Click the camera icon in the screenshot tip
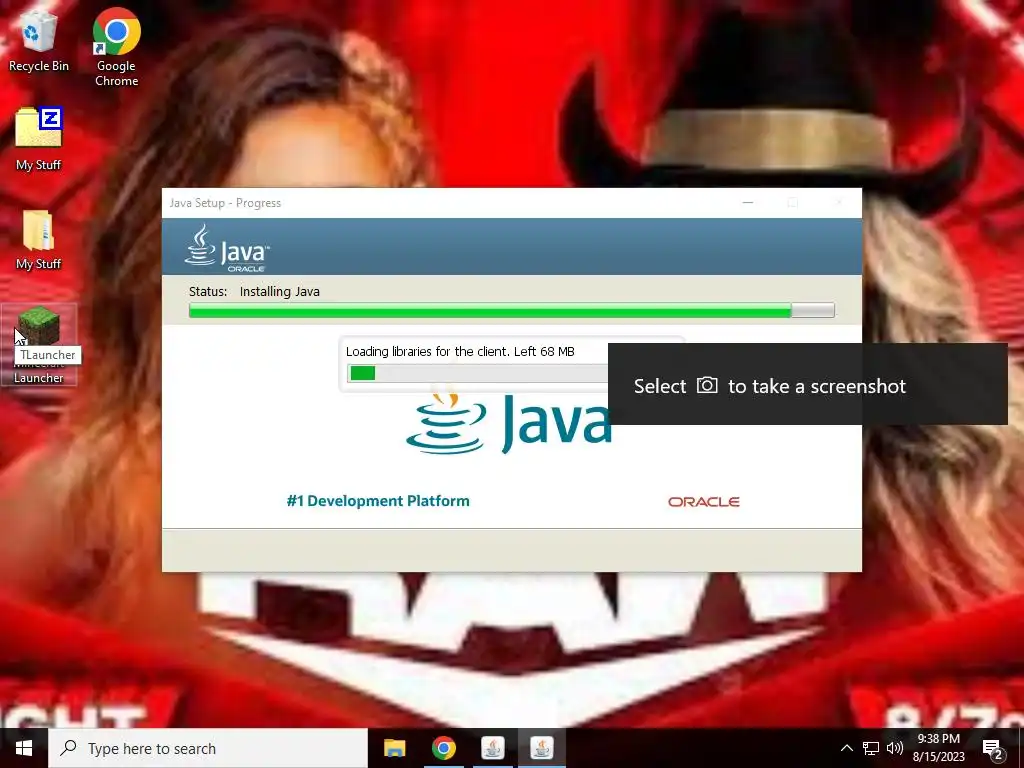Image resolution: width=1024 pixels, height=768 pixels. tap(707, 385)
